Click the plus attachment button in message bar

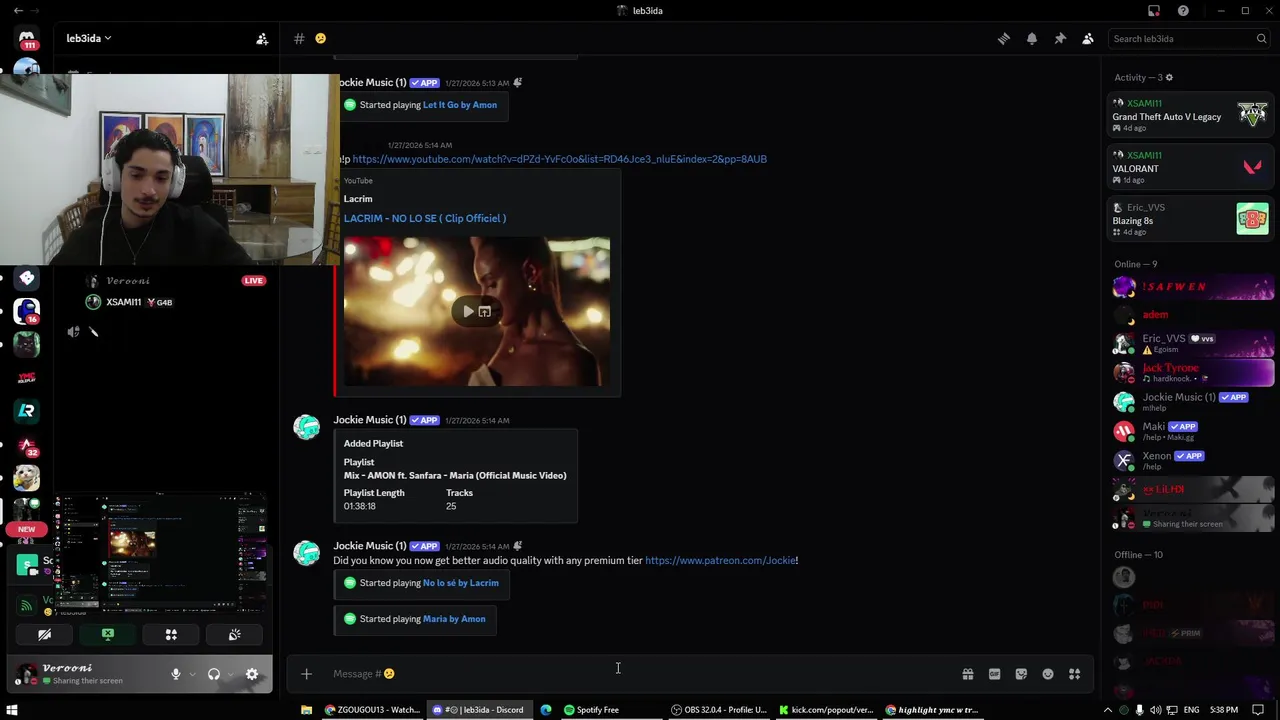point(307,674)
